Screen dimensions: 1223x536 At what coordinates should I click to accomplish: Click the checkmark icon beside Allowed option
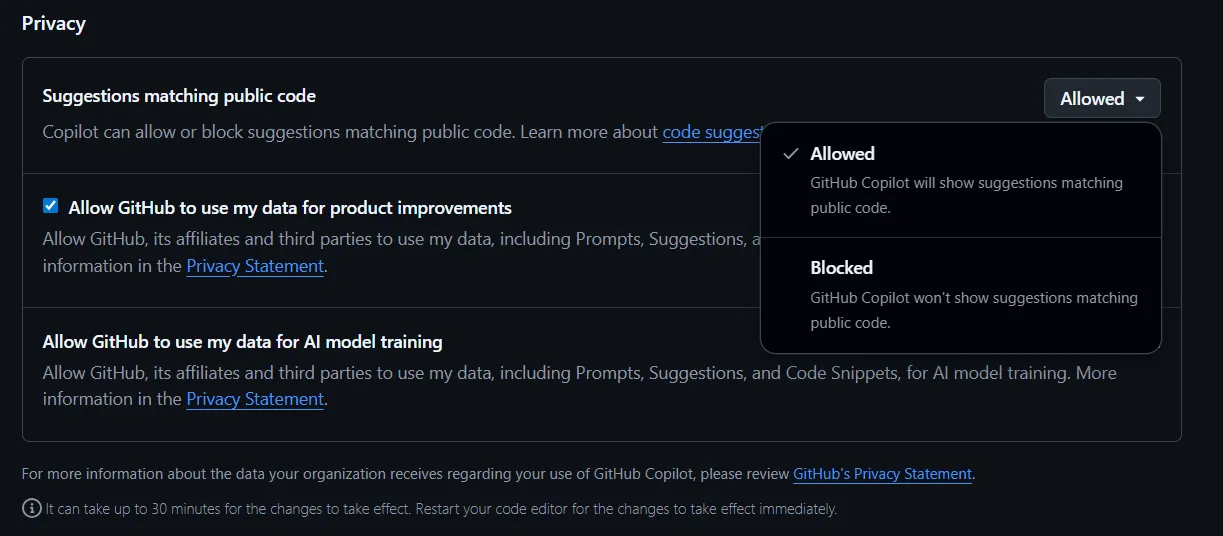790,154
